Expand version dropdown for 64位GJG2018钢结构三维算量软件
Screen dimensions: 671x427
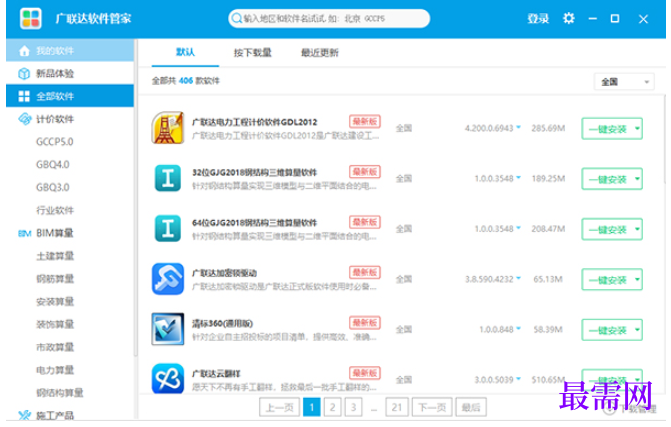pos(519,228)
